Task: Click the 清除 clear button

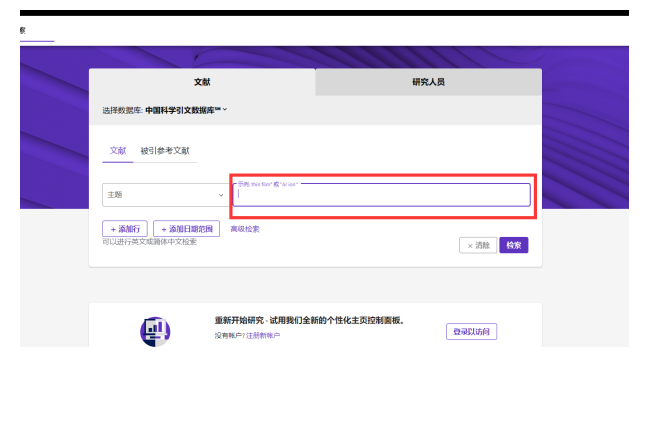Action: (478, 245)
